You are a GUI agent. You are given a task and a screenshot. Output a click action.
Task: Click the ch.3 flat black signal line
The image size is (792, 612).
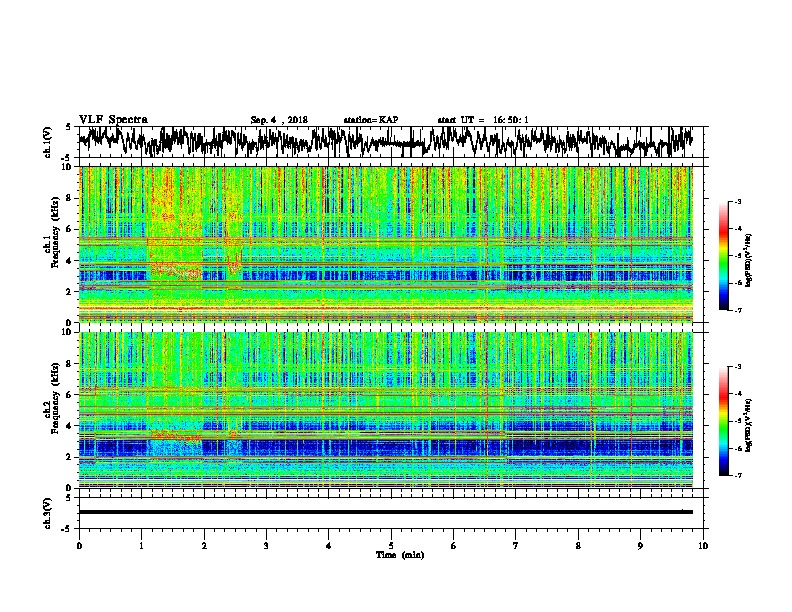click(385, 512)
